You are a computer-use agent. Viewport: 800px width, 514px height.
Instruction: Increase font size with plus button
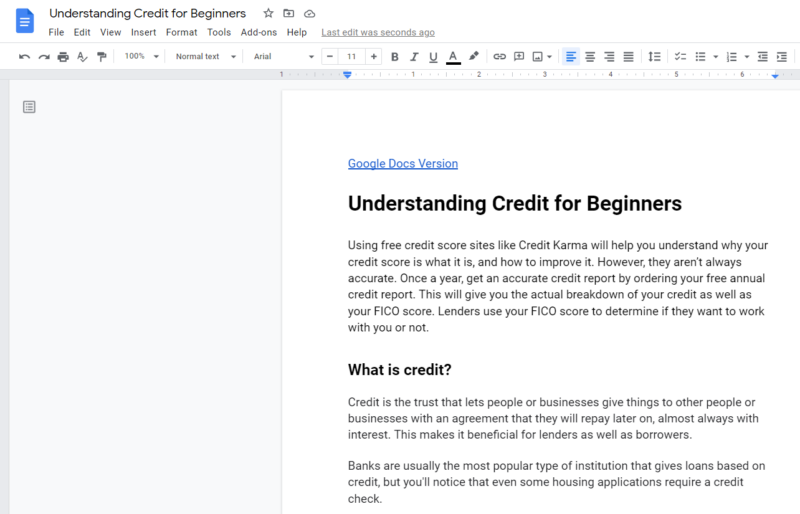[x=373, y=57]
